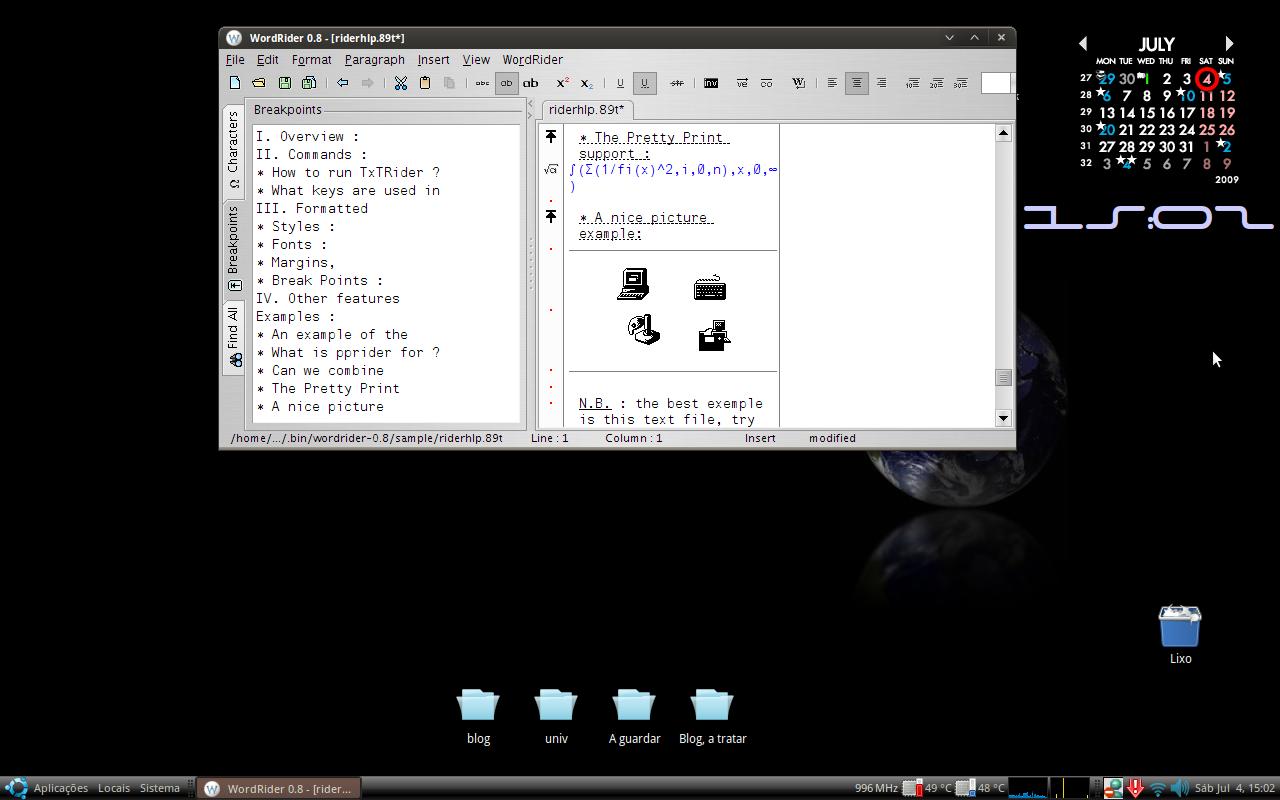This screenshot has height=800, width=1280.
Task: Open the Paragraph menu
Action: 374,59
